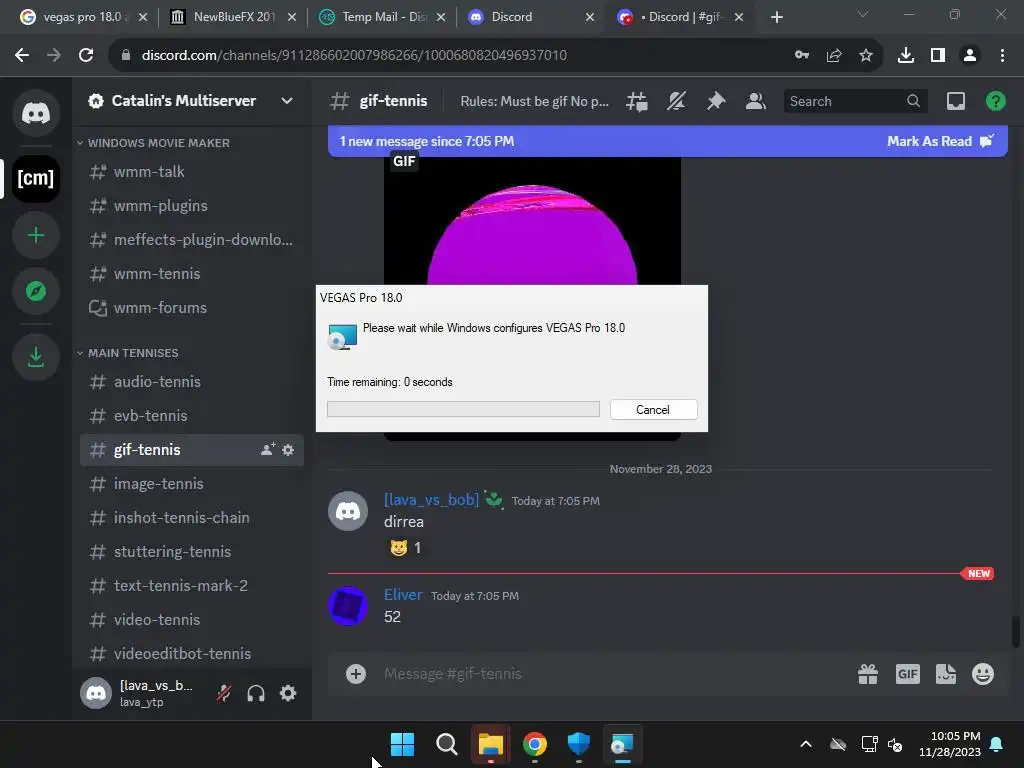The height and width of the screenshot is (768, 1024).
Task: Open the wmm-talk channel
Action: [191, 172]
